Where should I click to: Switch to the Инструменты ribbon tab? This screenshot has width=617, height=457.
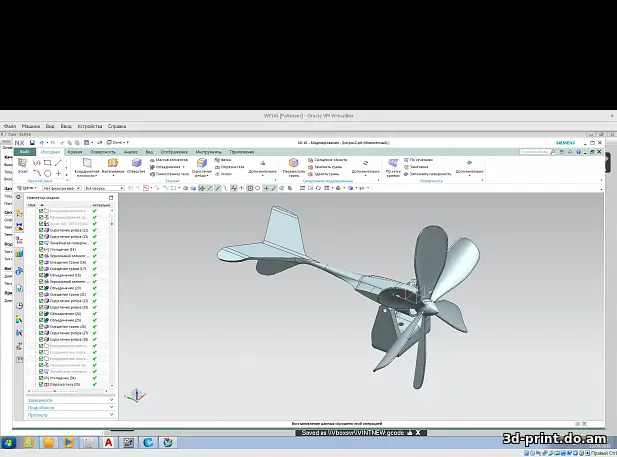(x=209, y=152)
